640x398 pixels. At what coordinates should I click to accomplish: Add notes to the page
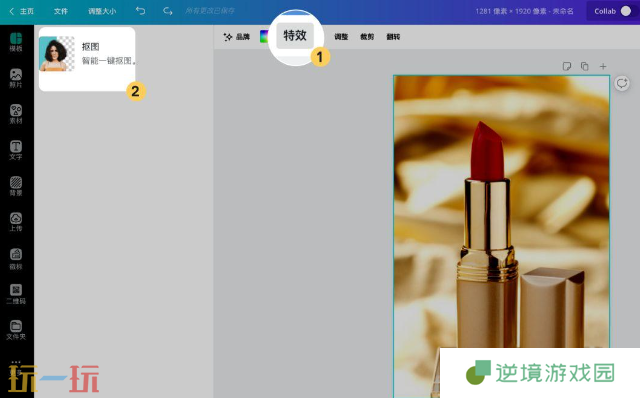[x=567, y=66]
